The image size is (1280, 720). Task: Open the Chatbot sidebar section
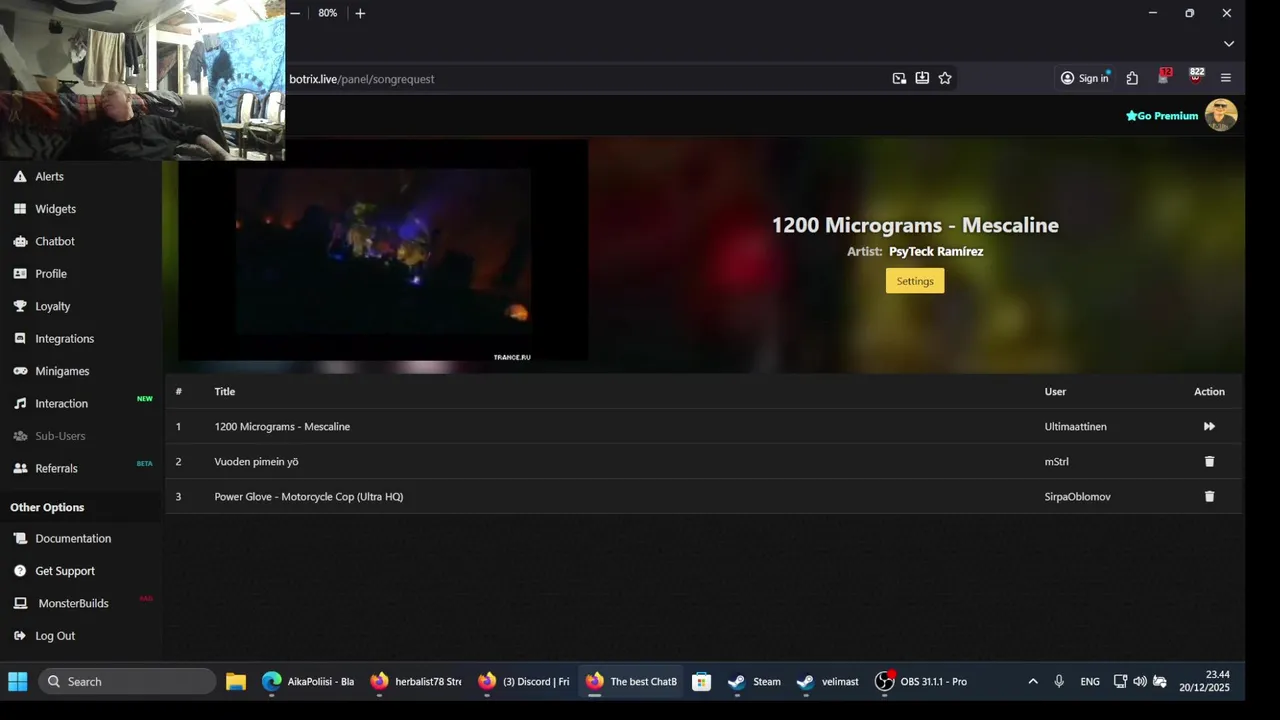(55, 241)
